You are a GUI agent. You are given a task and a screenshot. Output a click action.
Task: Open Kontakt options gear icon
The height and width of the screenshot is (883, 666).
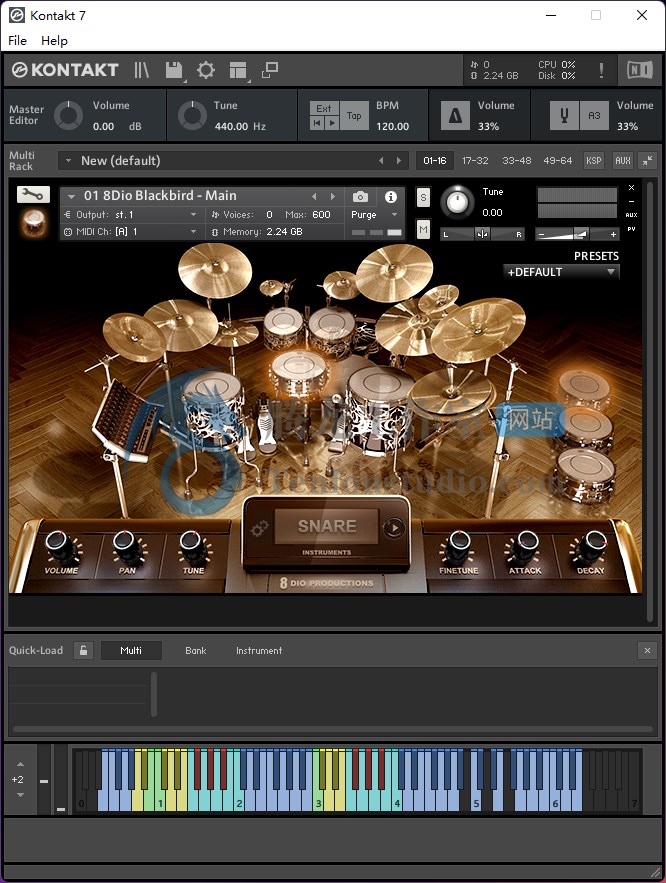(205, 70)
